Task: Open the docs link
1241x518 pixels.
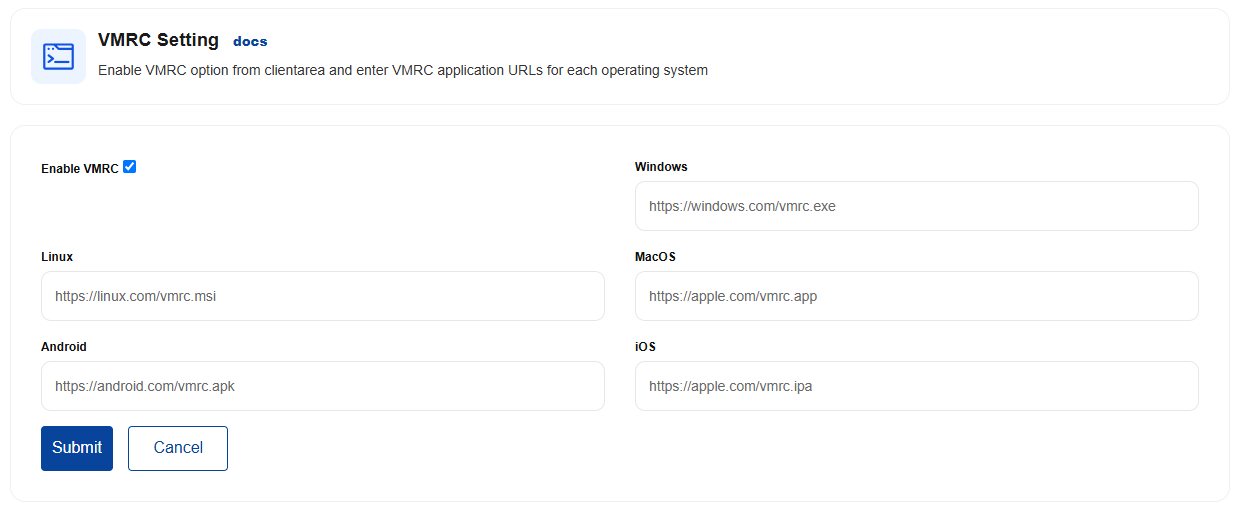Action: (x=250, y=42)
